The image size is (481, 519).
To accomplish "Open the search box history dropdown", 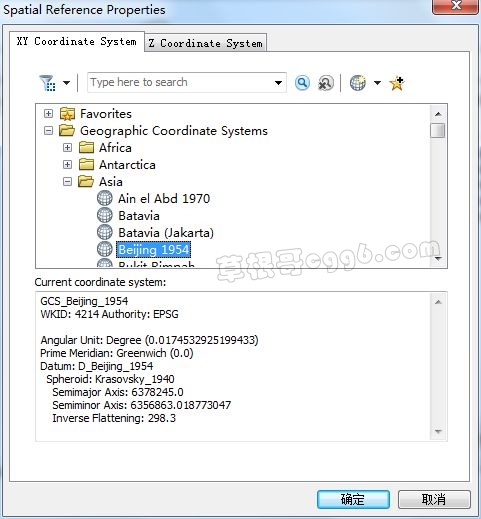I will [x=278, y=83].
